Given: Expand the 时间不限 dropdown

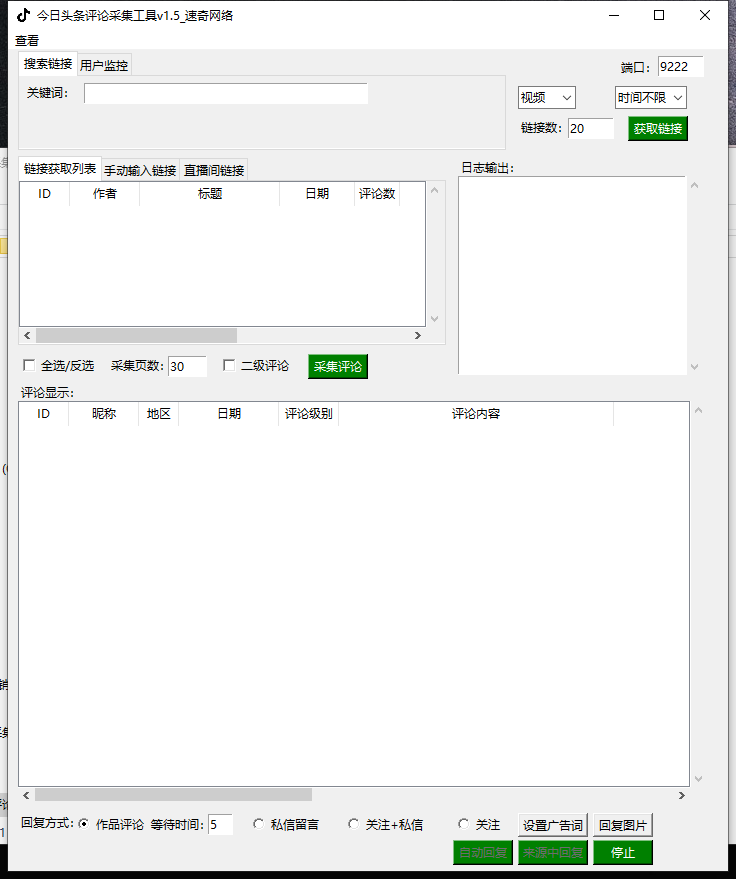Looking at the screenshot, I should (x=650, y=97).
